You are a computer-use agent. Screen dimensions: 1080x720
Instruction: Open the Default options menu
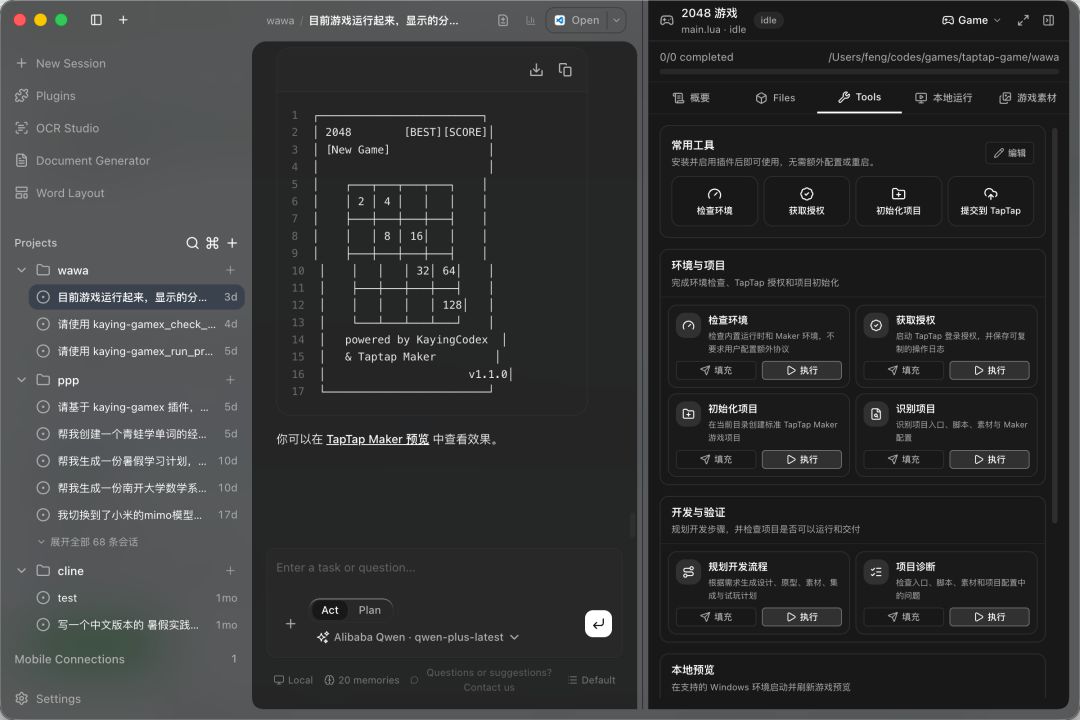pyautogui.click(x=592, y=680)
